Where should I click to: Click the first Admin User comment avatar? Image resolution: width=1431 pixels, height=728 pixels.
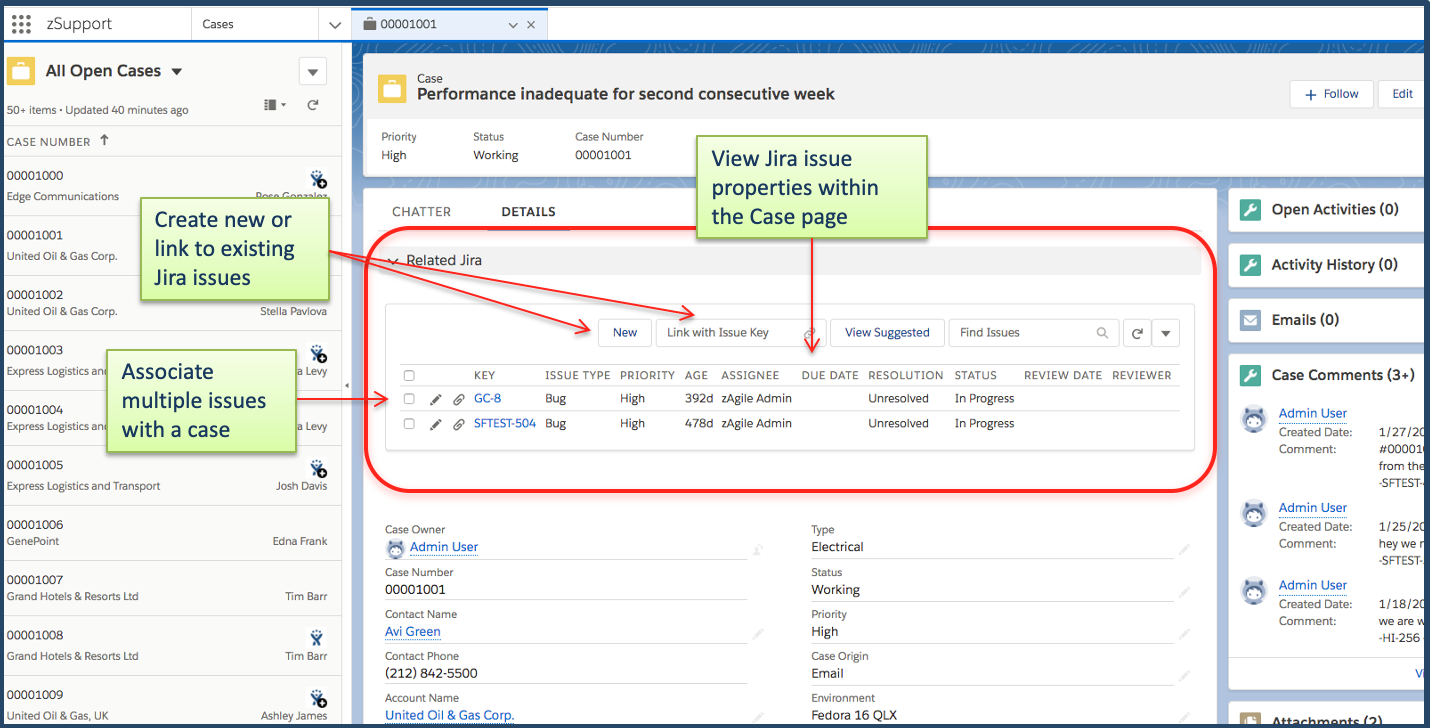click(1253, 420)
